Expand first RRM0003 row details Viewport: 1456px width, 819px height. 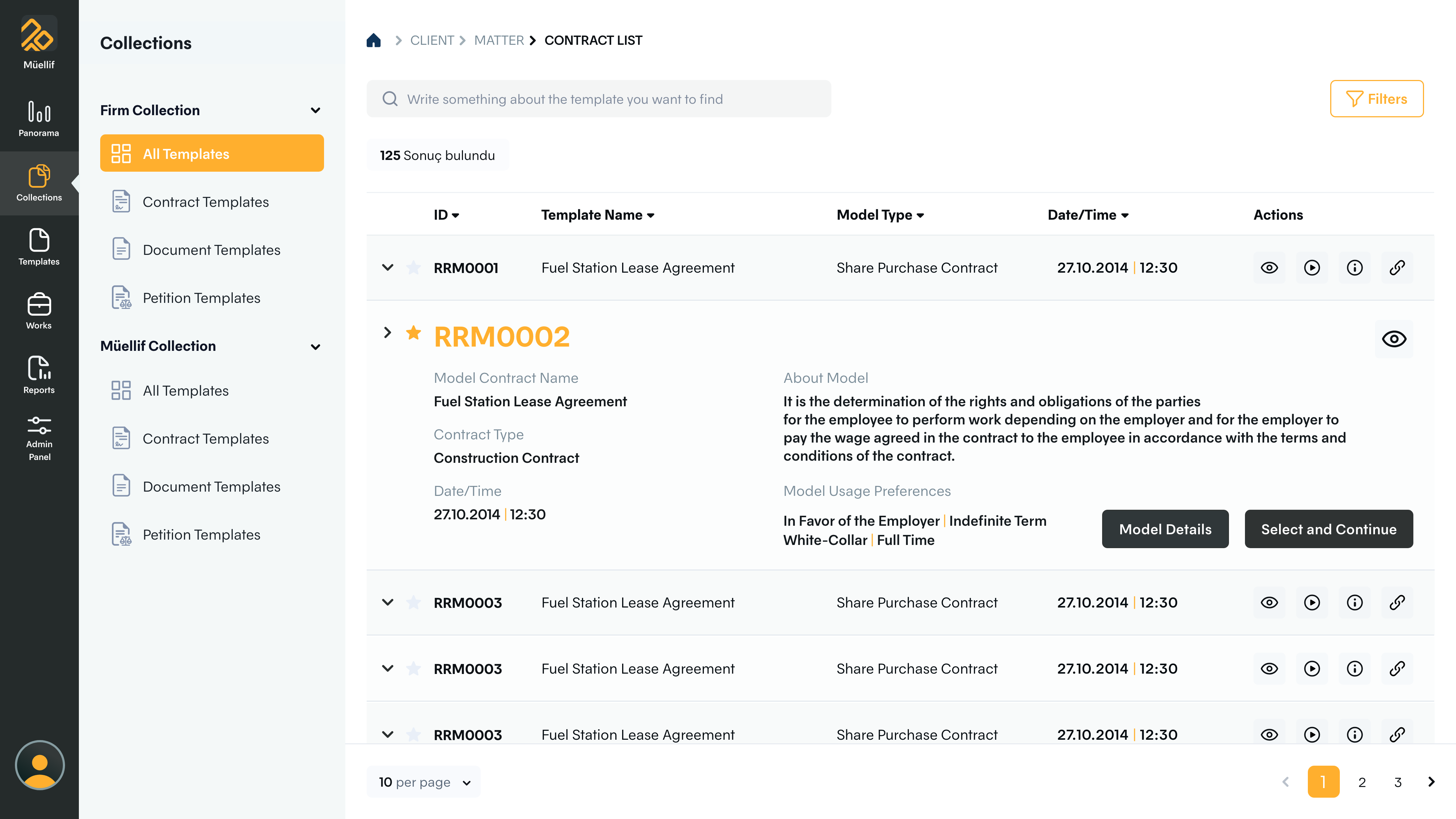388,602
